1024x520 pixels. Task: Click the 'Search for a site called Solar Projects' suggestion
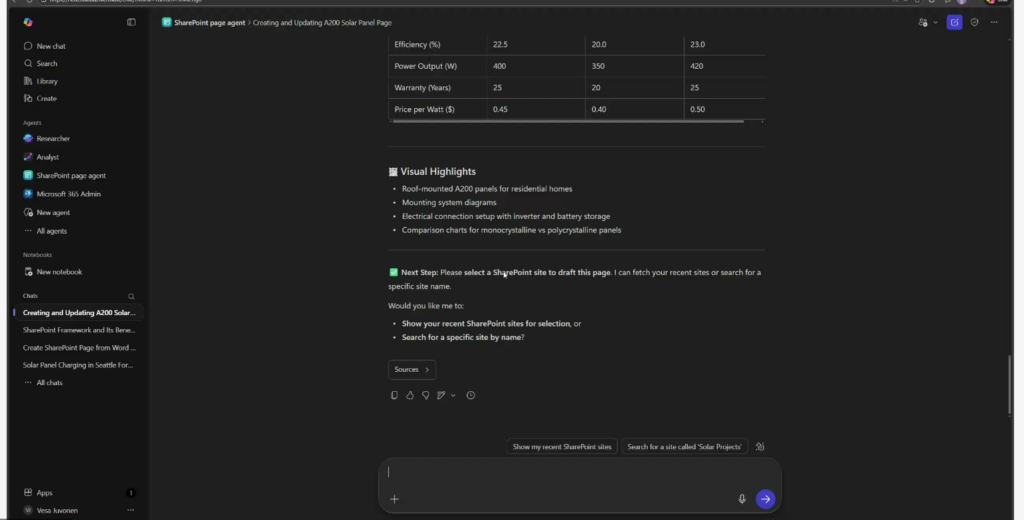(686, 447)
